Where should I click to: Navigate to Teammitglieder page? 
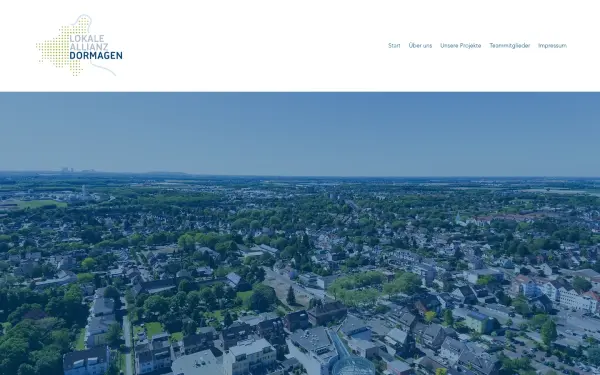point(510,46)
